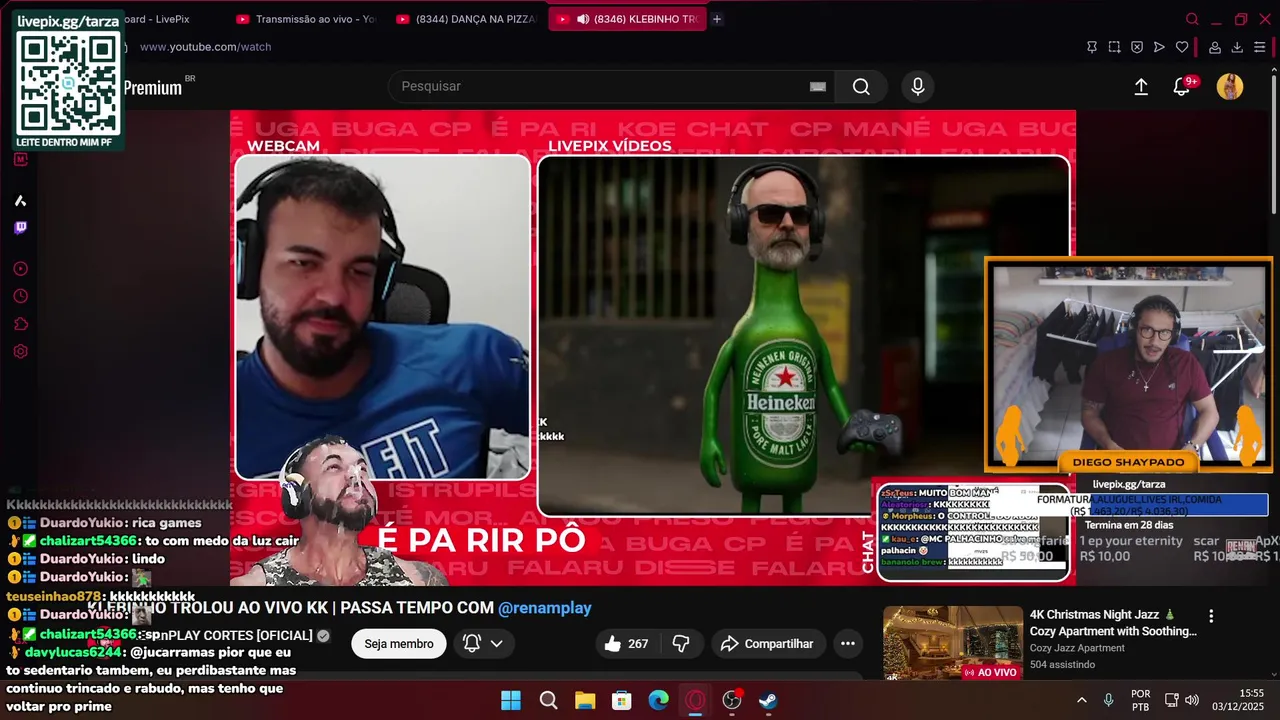Viewport: 1280px width, 720px height.
Task: Open OBS Studio from taskbar
Action: pyautogui.click(x=732, y=700)
